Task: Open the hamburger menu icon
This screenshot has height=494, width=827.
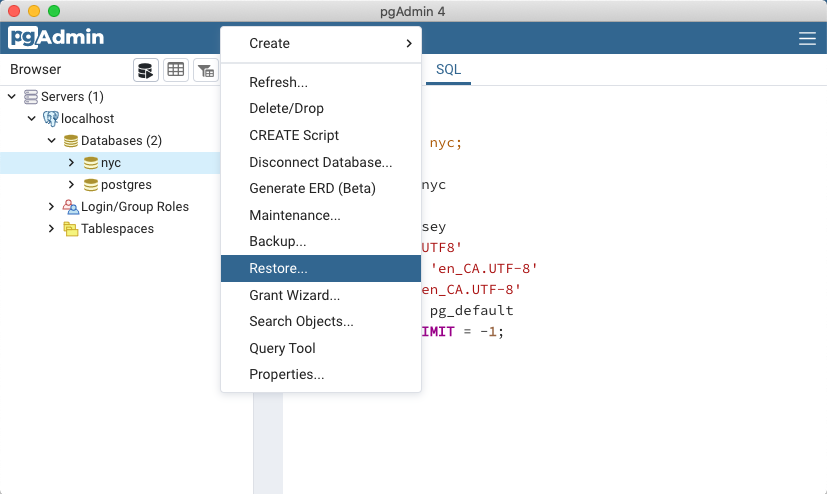Action: 807,39
